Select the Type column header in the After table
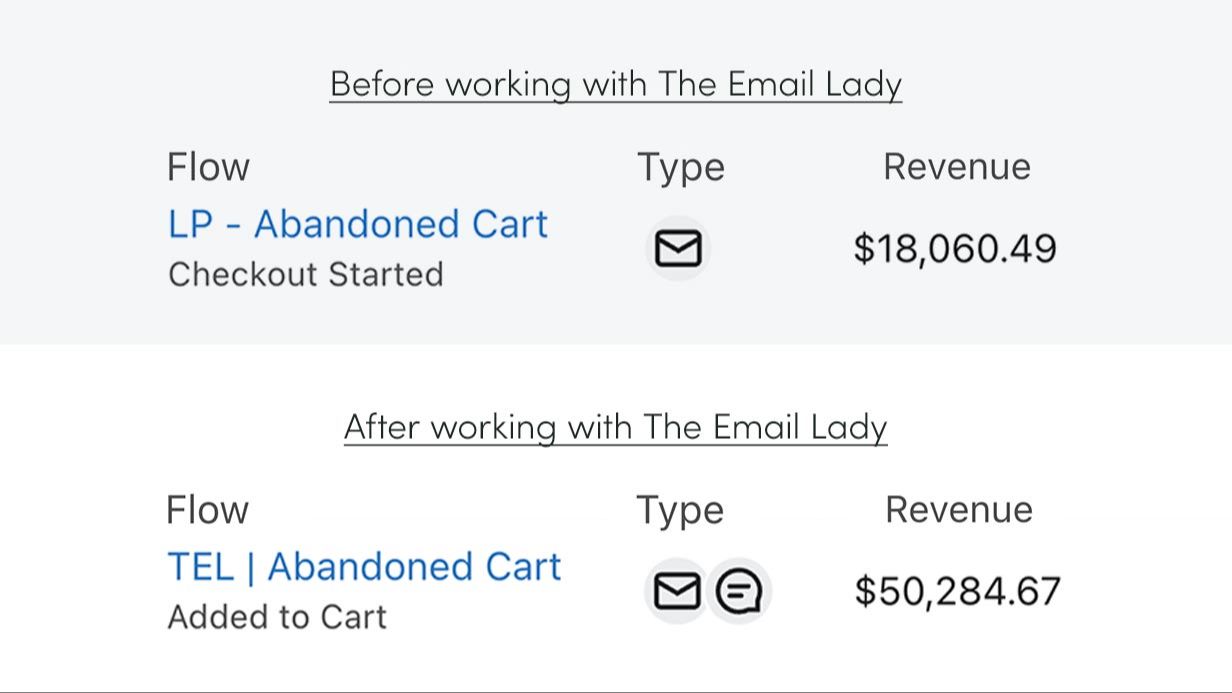The width and height of the screenshot is (1232, 693). [x=680, y=510]
